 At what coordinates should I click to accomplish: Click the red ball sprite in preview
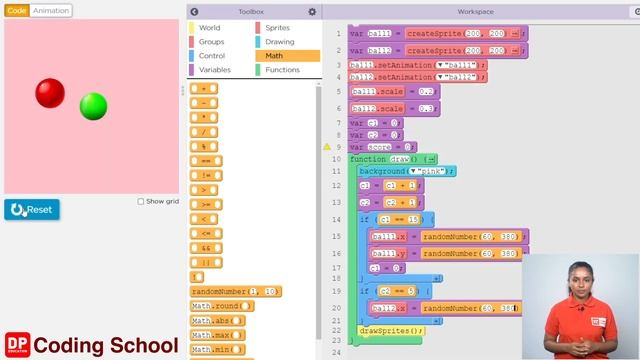pos(50,93)
